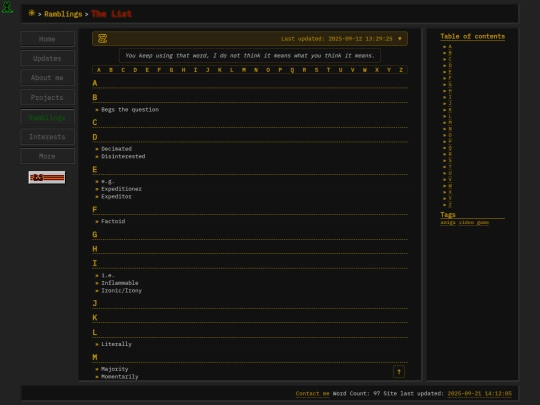Click 'Expeditioner' entry
The height and width of the screenshot is (405, 540).
click(121, 189)
